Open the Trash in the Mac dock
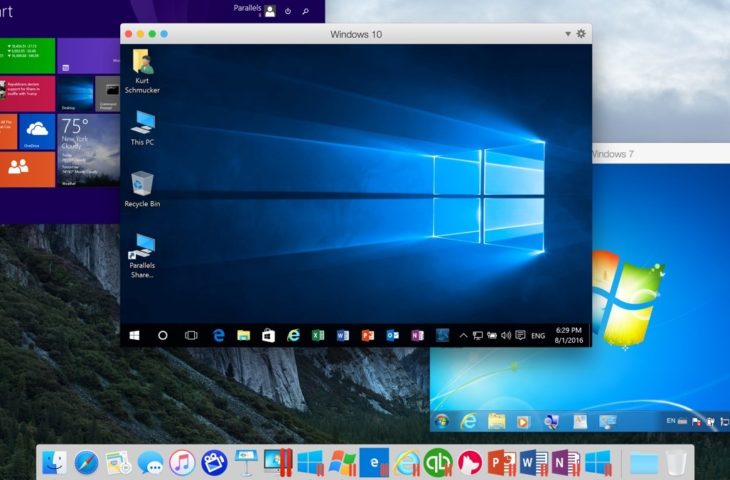Viewport: 730px width, 480px height. click(x=676, y=464)
